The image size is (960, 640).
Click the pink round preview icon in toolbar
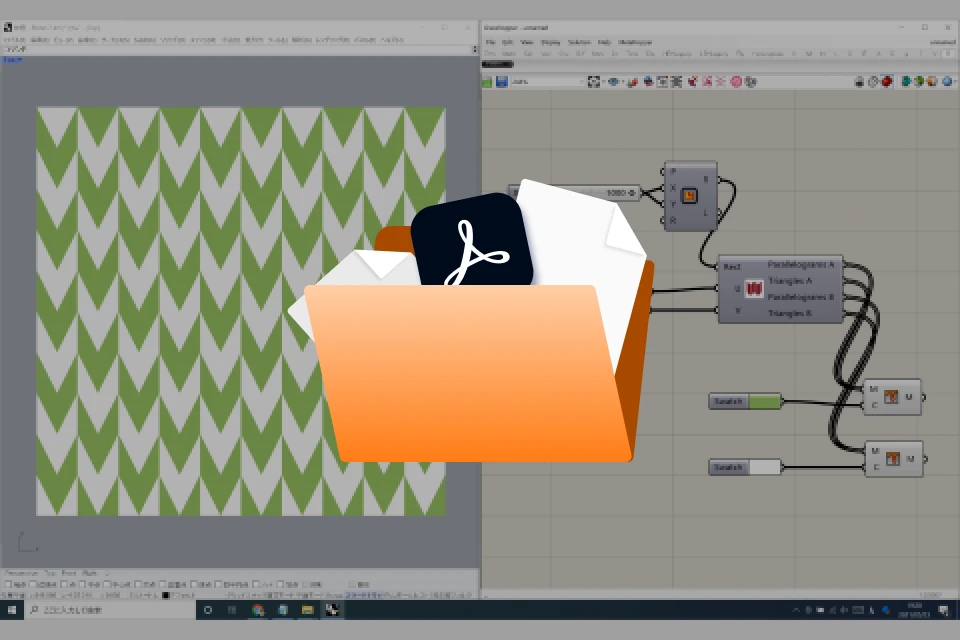736,82
